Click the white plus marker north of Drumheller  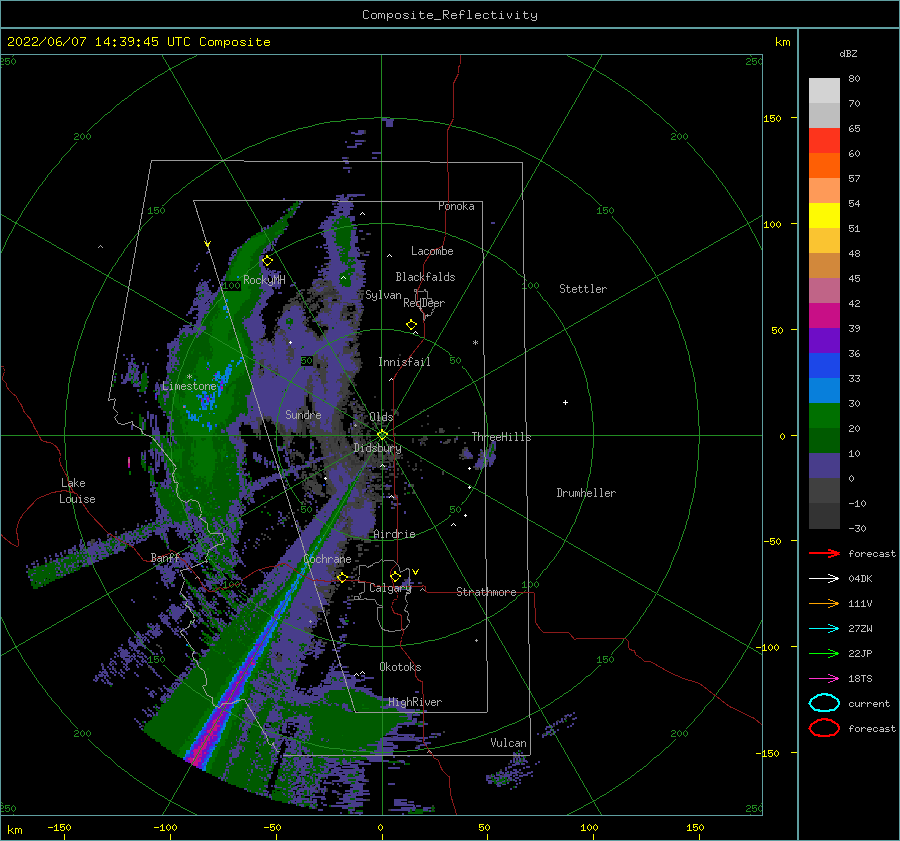(x=565, y=402)
